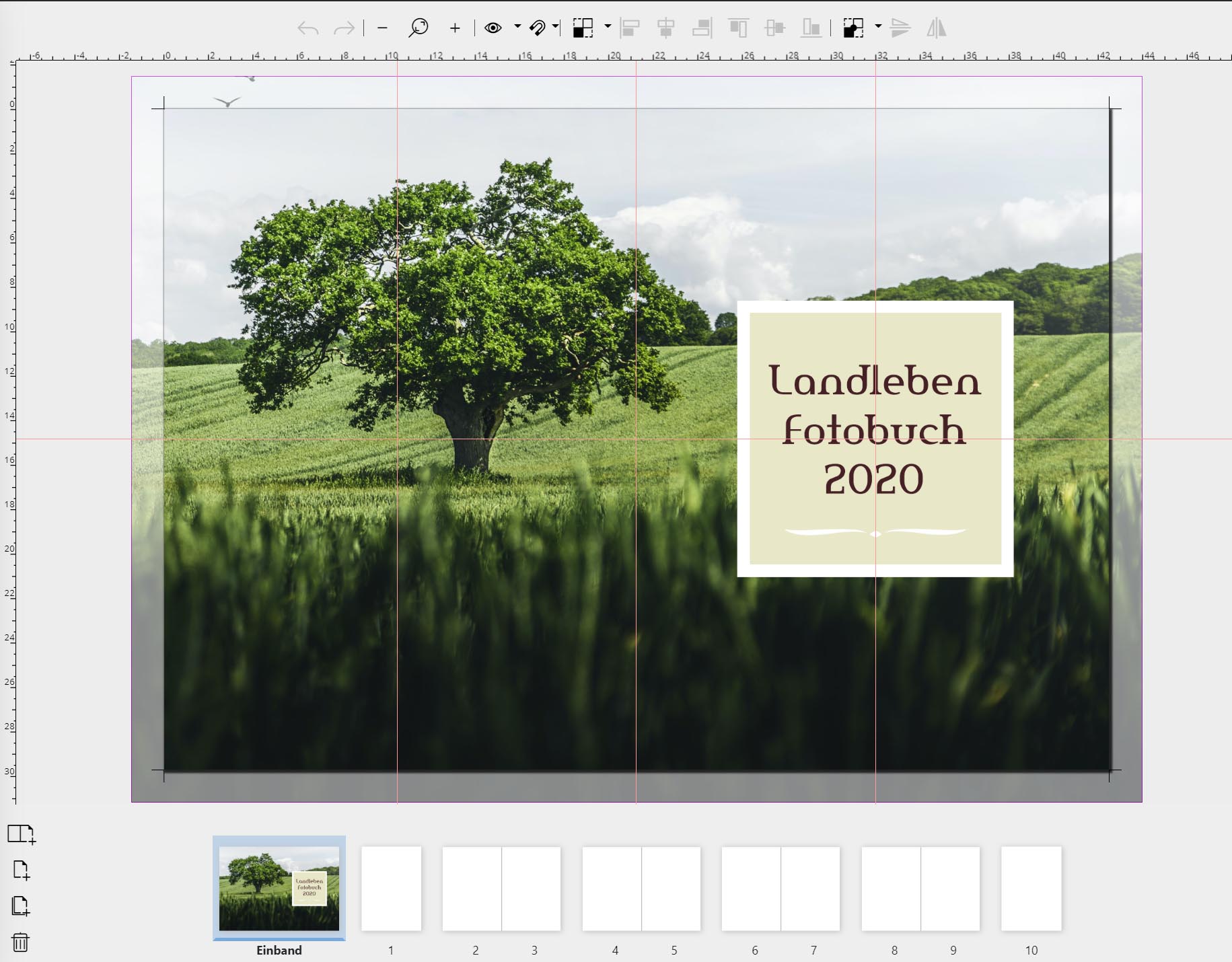The image size is (1232, 962).
Task: Toggle the eye visibility view option
Action: click(x=493, y=28)
